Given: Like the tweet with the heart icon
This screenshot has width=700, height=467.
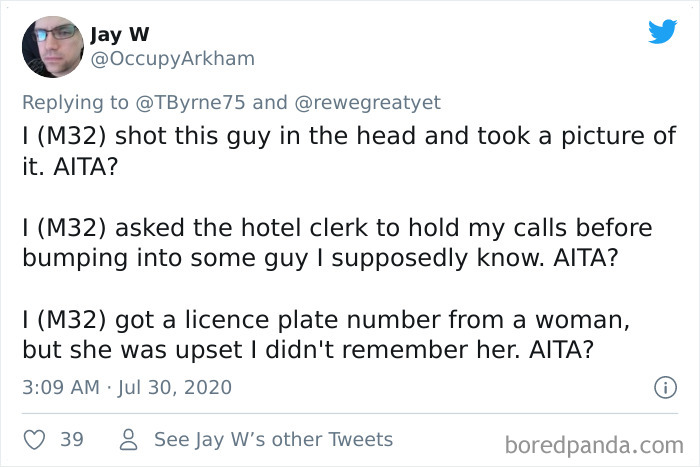Looking at the screenshot, I should (34, 439).
